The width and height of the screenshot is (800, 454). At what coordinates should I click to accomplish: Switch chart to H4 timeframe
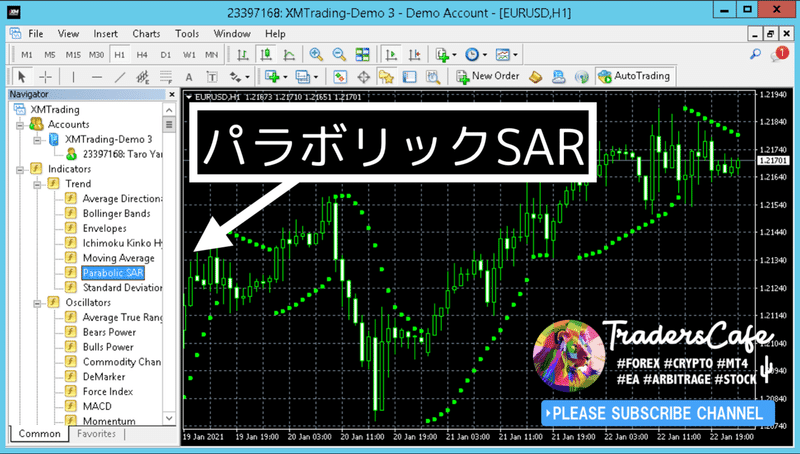coord(142,55)
